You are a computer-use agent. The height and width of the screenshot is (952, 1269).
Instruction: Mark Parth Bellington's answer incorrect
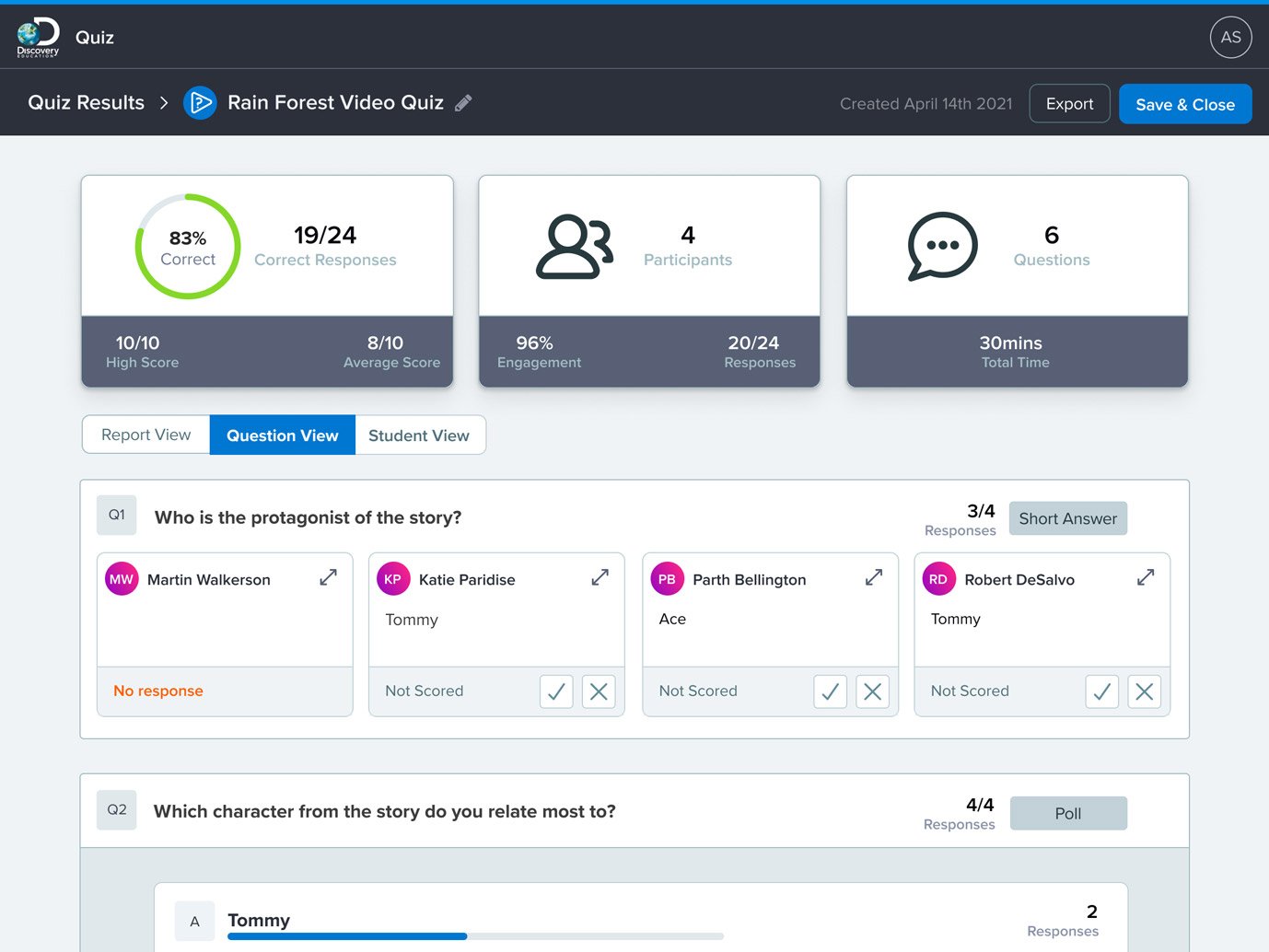(x=872, y=691)
